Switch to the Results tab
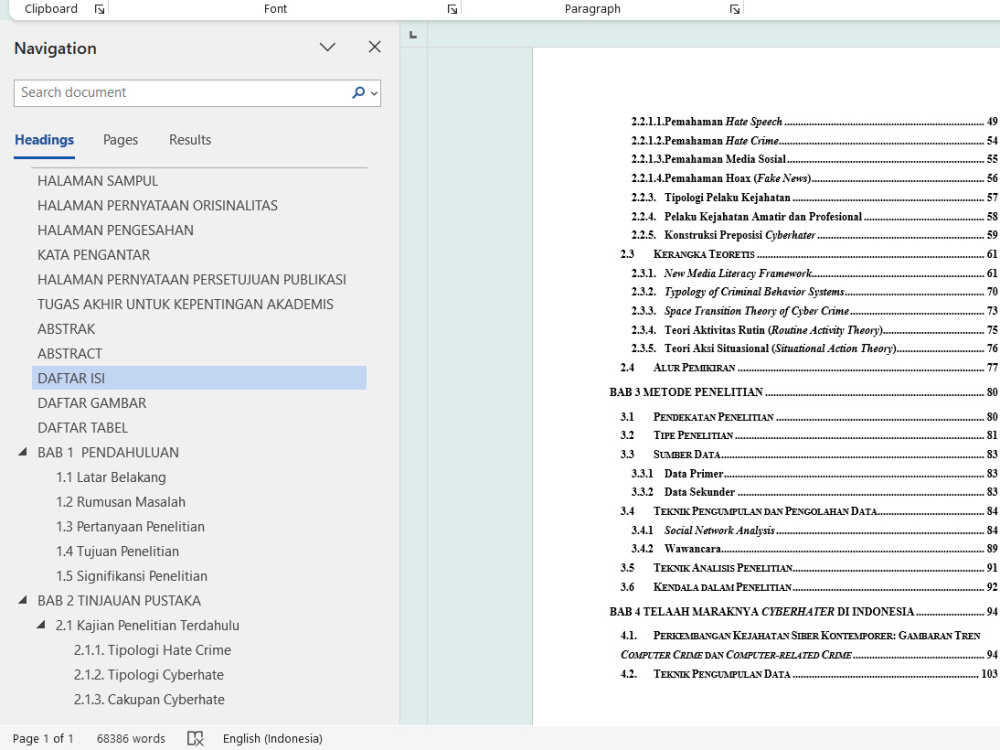Image resolution: width=1000 pixels, height=750 pixels. point(190,140)
